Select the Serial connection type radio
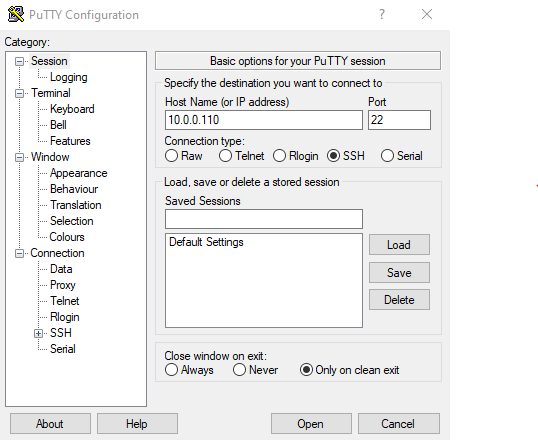The height and width of the screenshot is (440, 538). [387, 156]
